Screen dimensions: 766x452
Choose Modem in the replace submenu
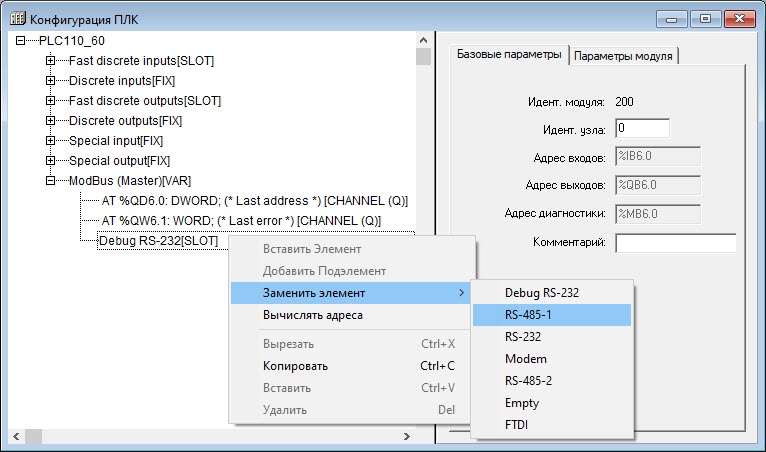[525, 359]
